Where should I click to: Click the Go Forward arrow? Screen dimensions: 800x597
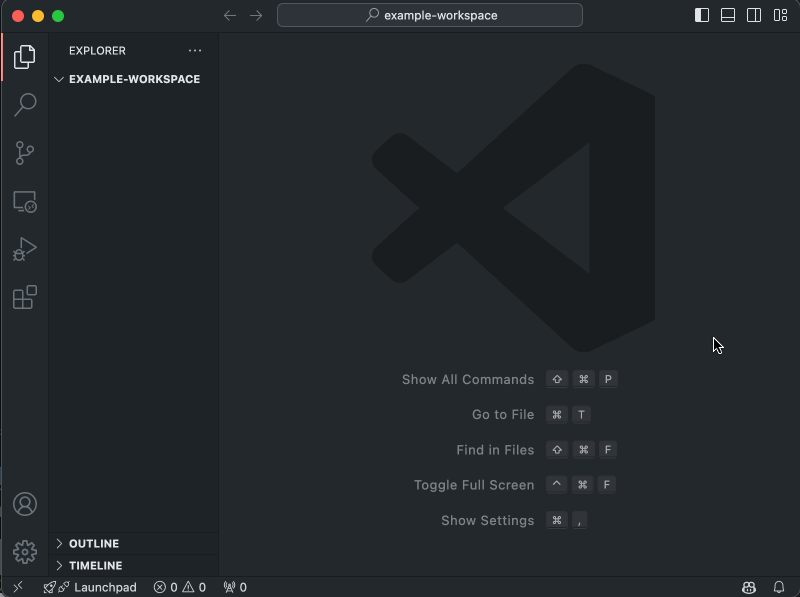(x=256, y=15)
